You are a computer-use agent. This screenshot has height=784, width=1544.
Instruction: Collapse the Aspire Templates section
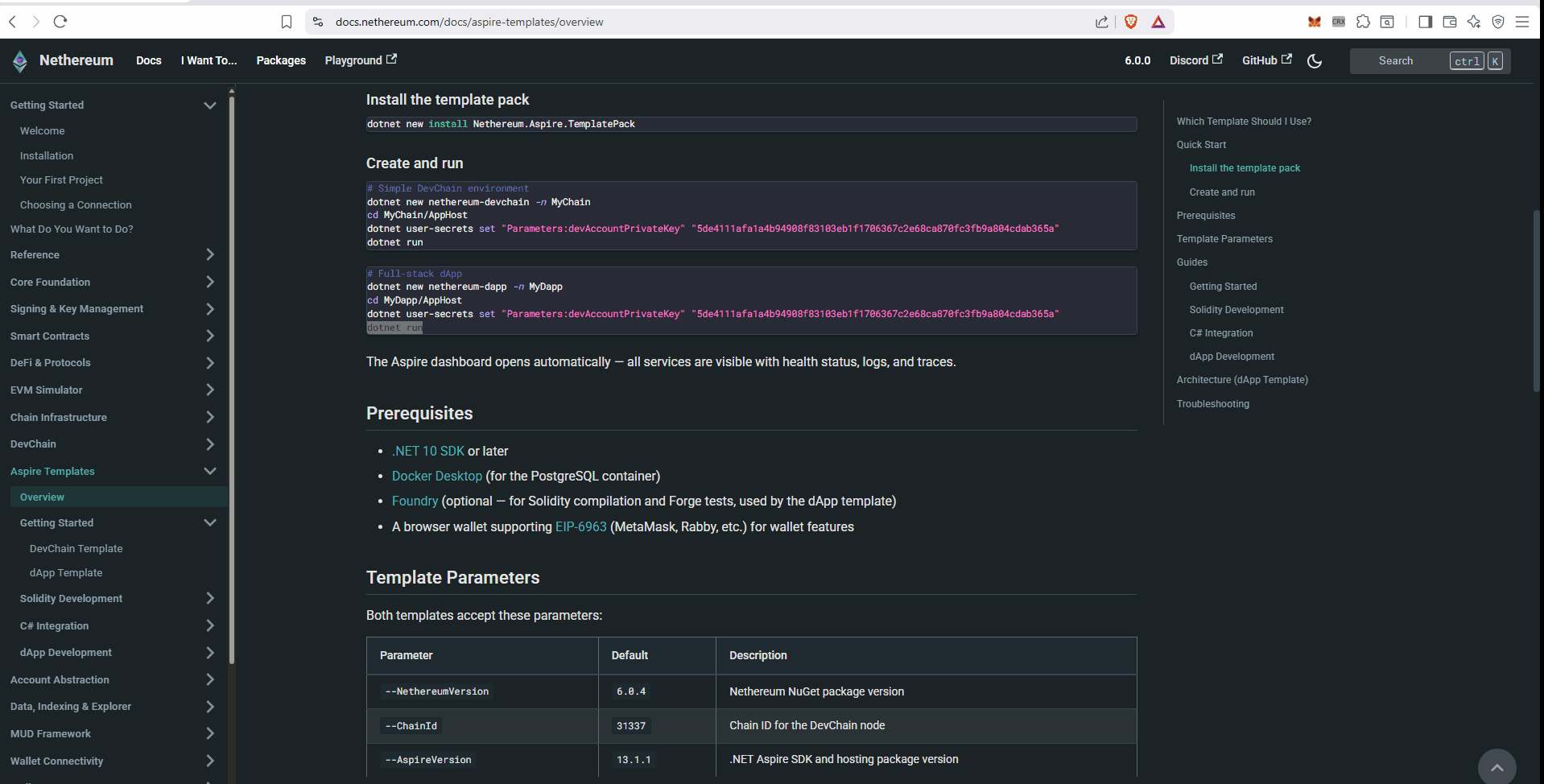click(x=210, y=471)
